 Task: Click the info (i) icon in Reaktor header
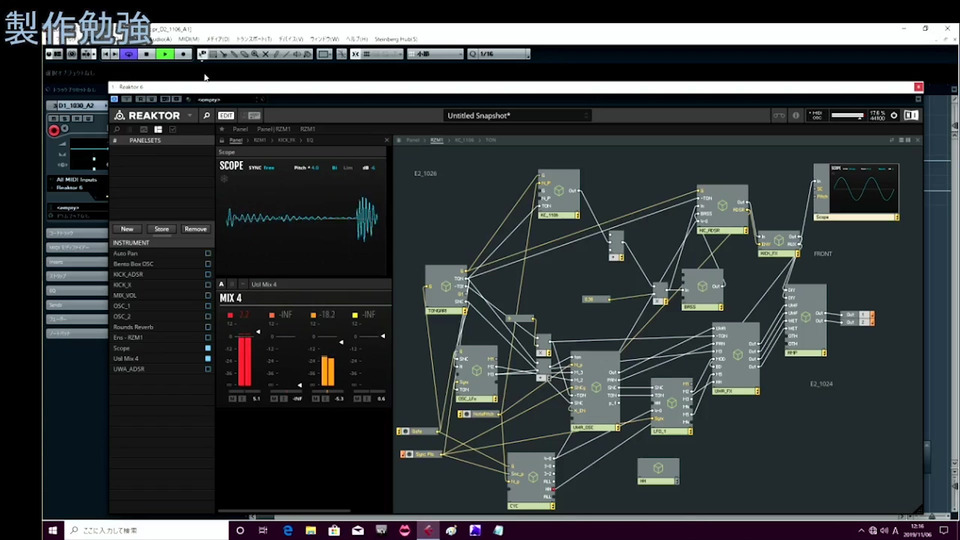(x=795, y=115)
